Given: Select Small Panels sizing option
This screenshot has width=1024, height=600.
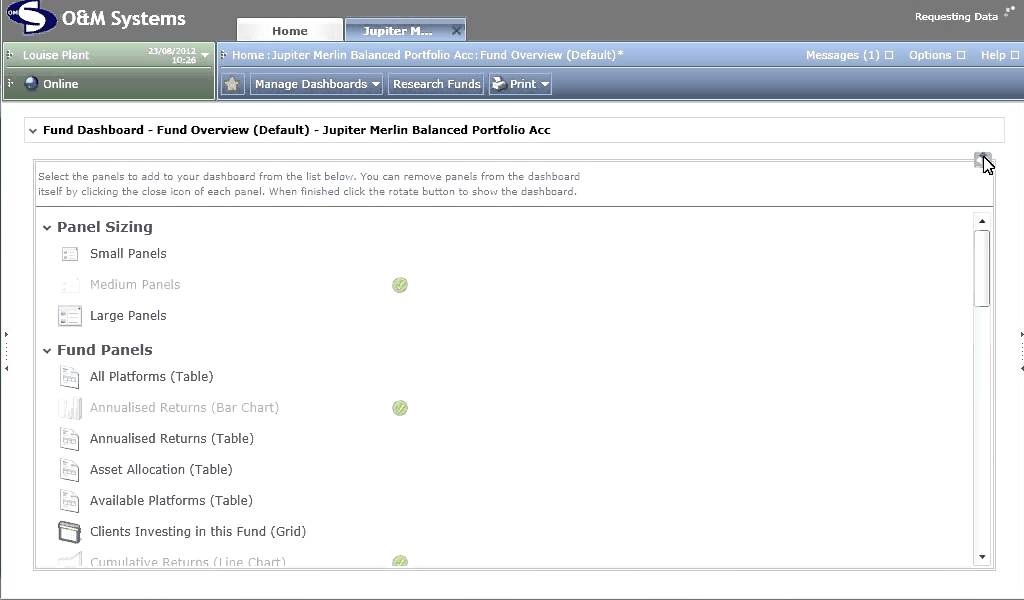Looking at the screenshot, I should pos(128,254).
